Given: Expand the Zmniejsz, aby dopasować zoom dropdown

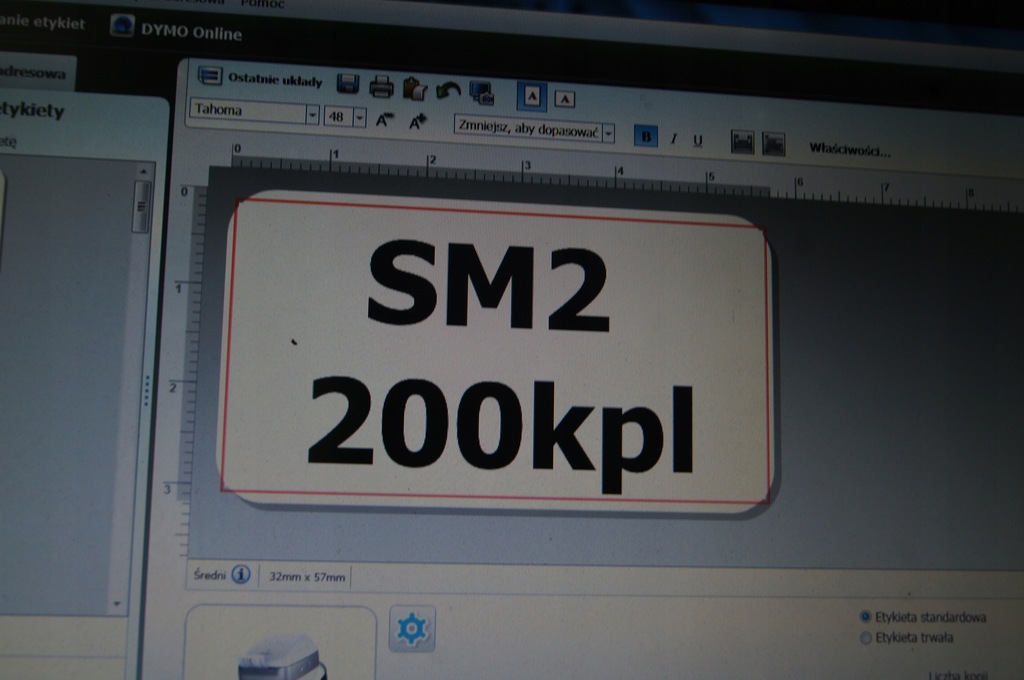Looking at the screenshot, I should 609,131.
